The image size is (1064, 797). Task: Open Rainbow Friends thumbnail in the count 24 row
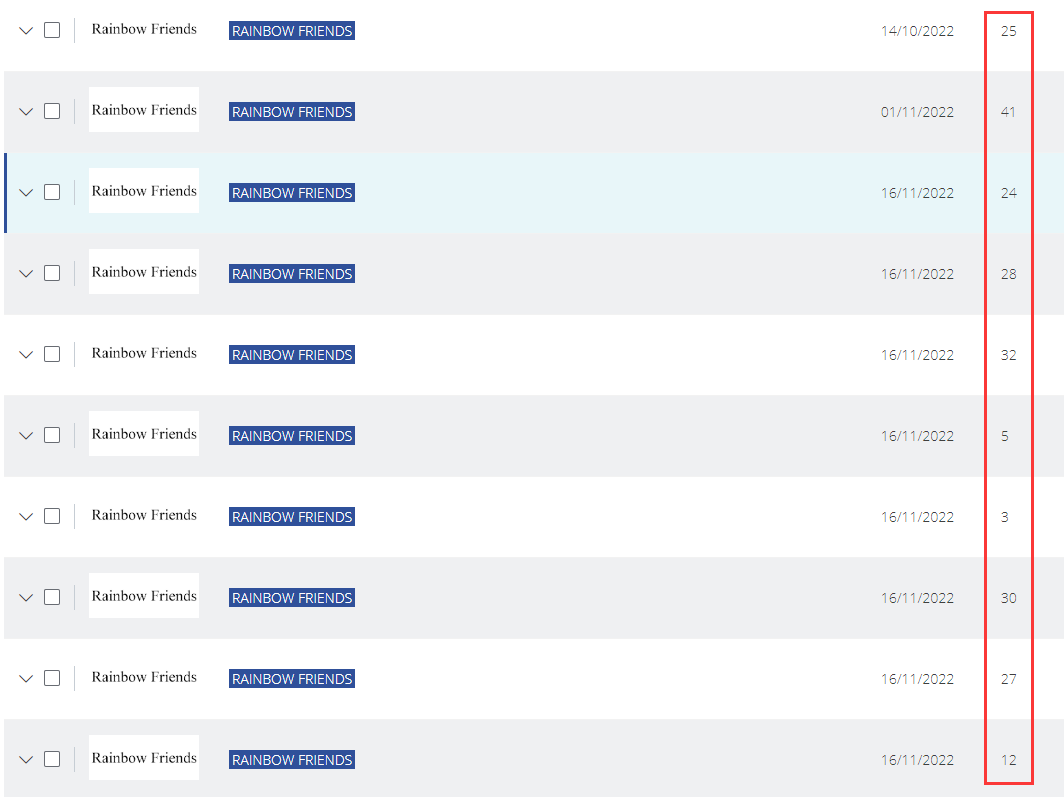(144, 191)
